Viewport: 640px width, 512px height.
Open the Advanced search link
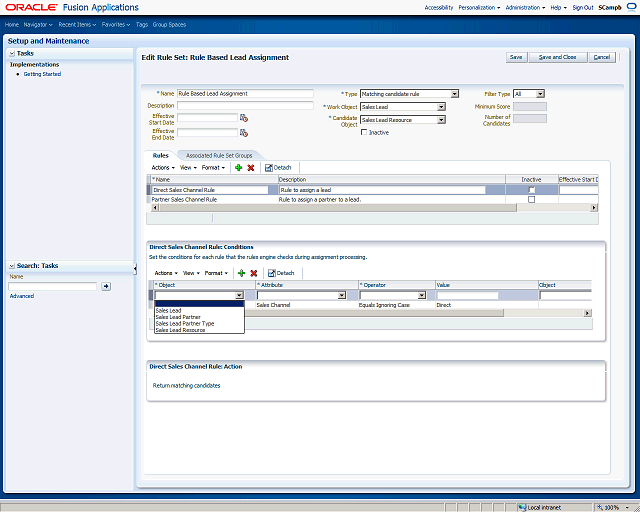(22, 296)
